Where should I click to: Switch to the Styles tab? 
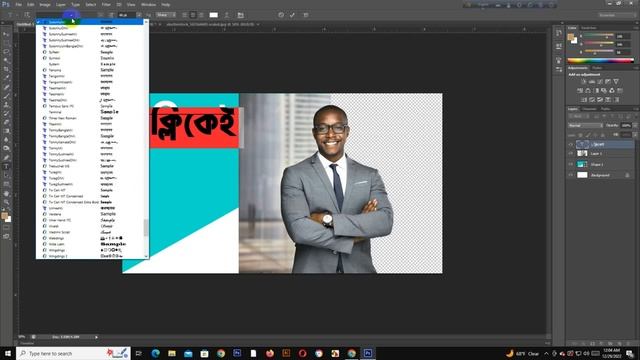[597, 68]
